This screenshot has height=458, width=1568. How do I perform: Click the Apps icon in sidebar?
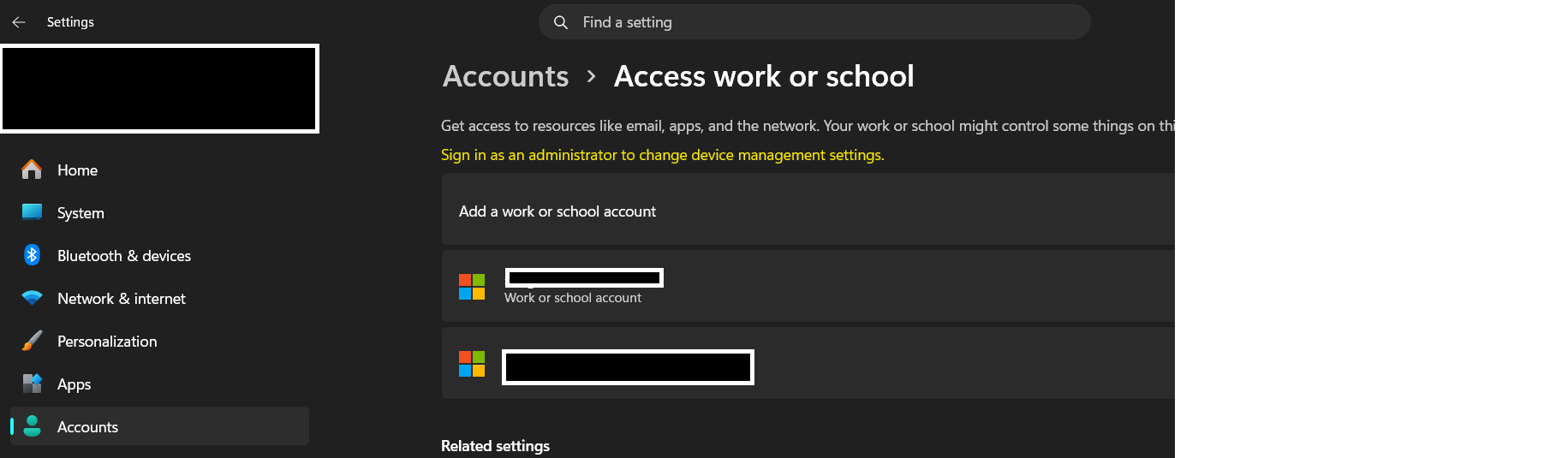32,384
